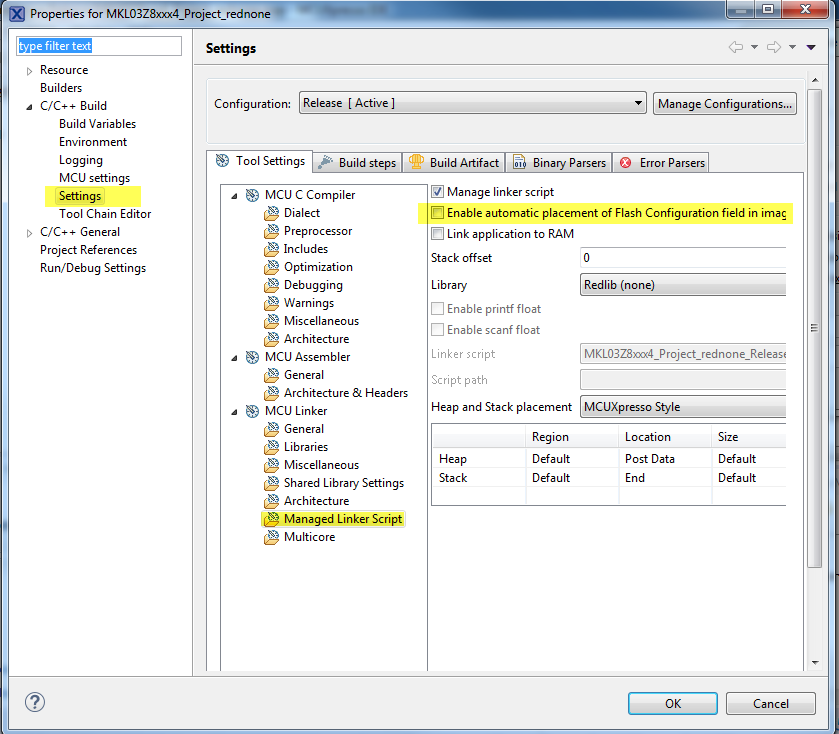The width and height of the screenshot is (839, 734).
Task: Click the Managed Linker Script folder icon
Action: [x=272, y=519]
